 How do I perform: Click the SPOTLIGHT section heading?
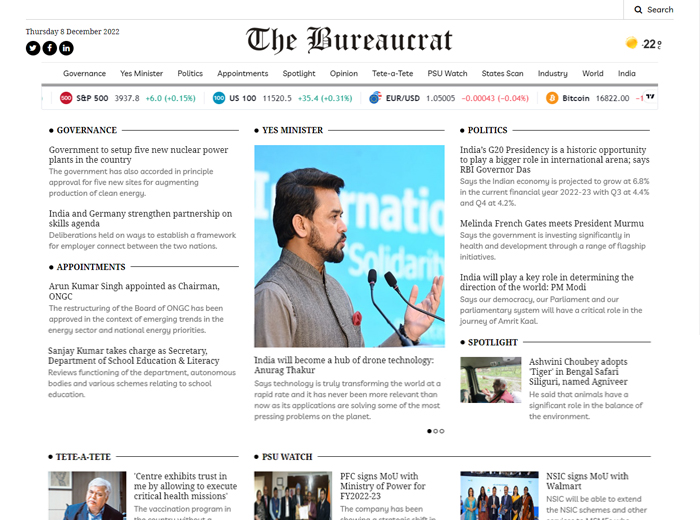tap(493, 342)
